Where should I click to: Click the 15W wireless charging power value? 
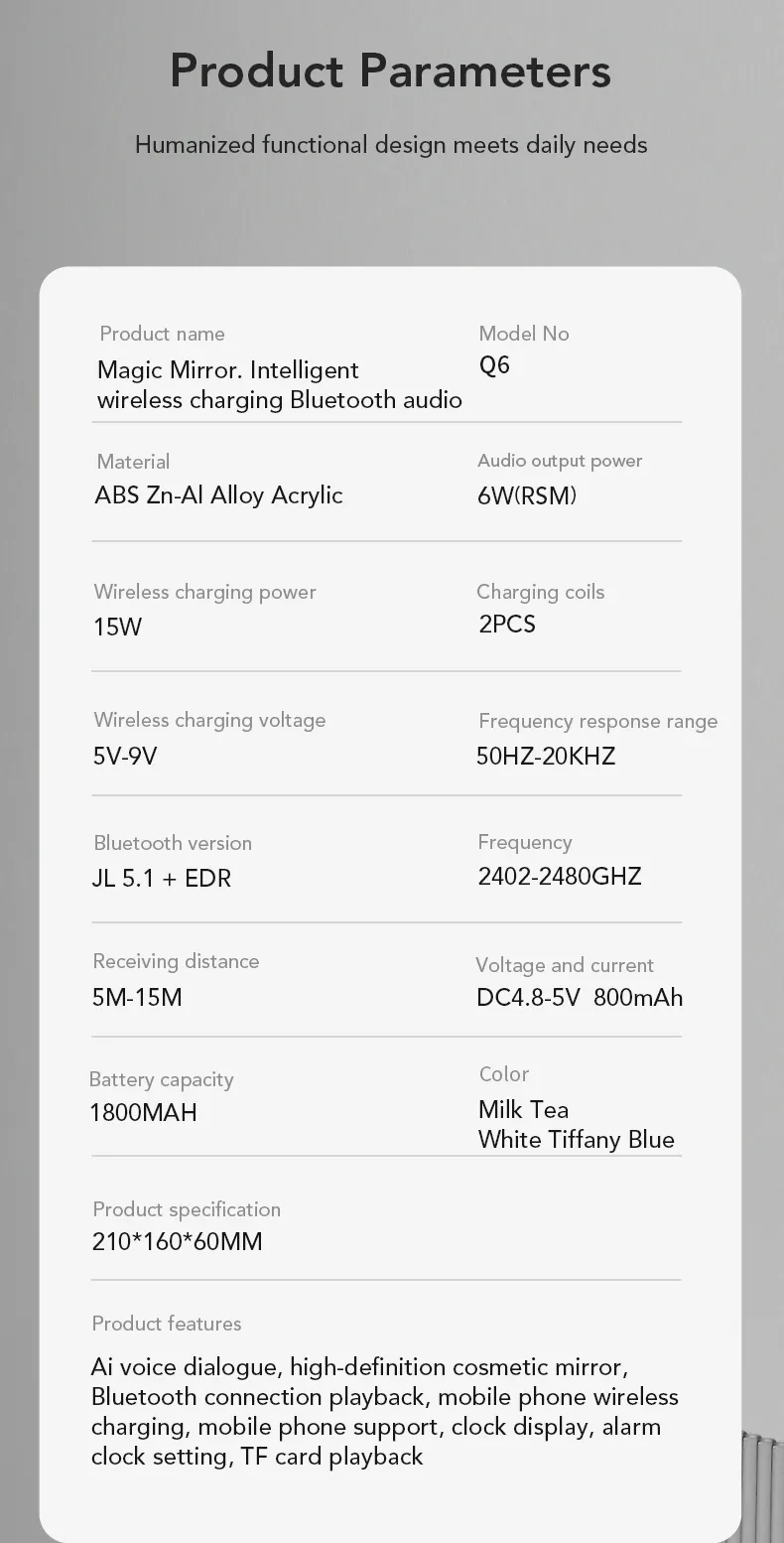coord(118,627)
